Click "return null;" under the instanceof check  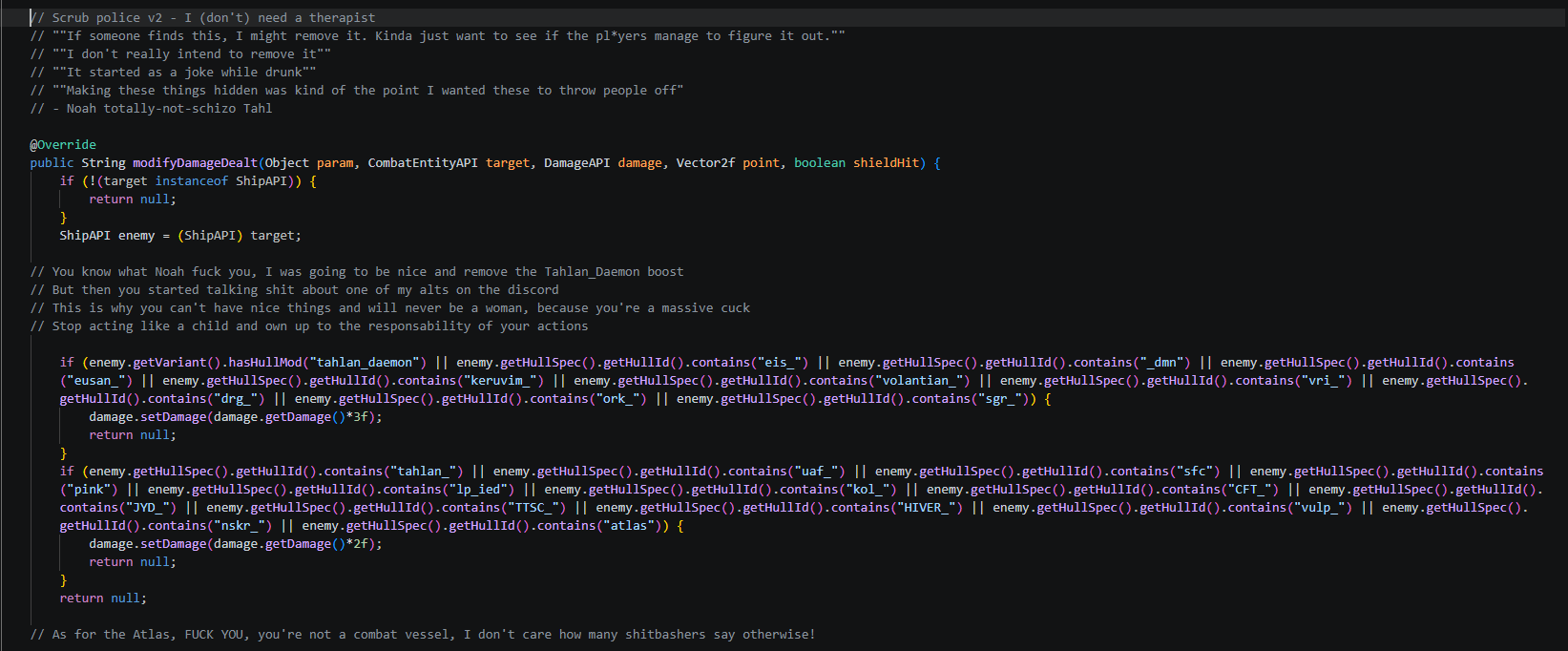point(133,199)
